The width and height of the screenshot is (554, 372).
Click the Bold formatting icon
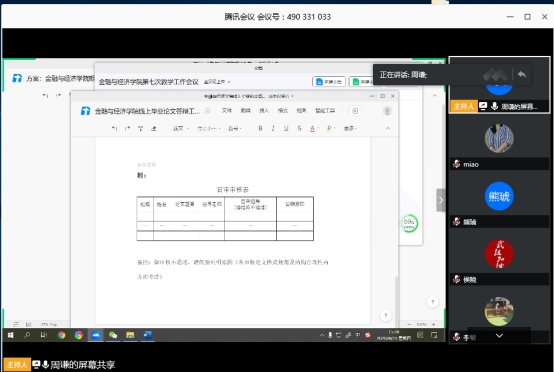[260, 128]
